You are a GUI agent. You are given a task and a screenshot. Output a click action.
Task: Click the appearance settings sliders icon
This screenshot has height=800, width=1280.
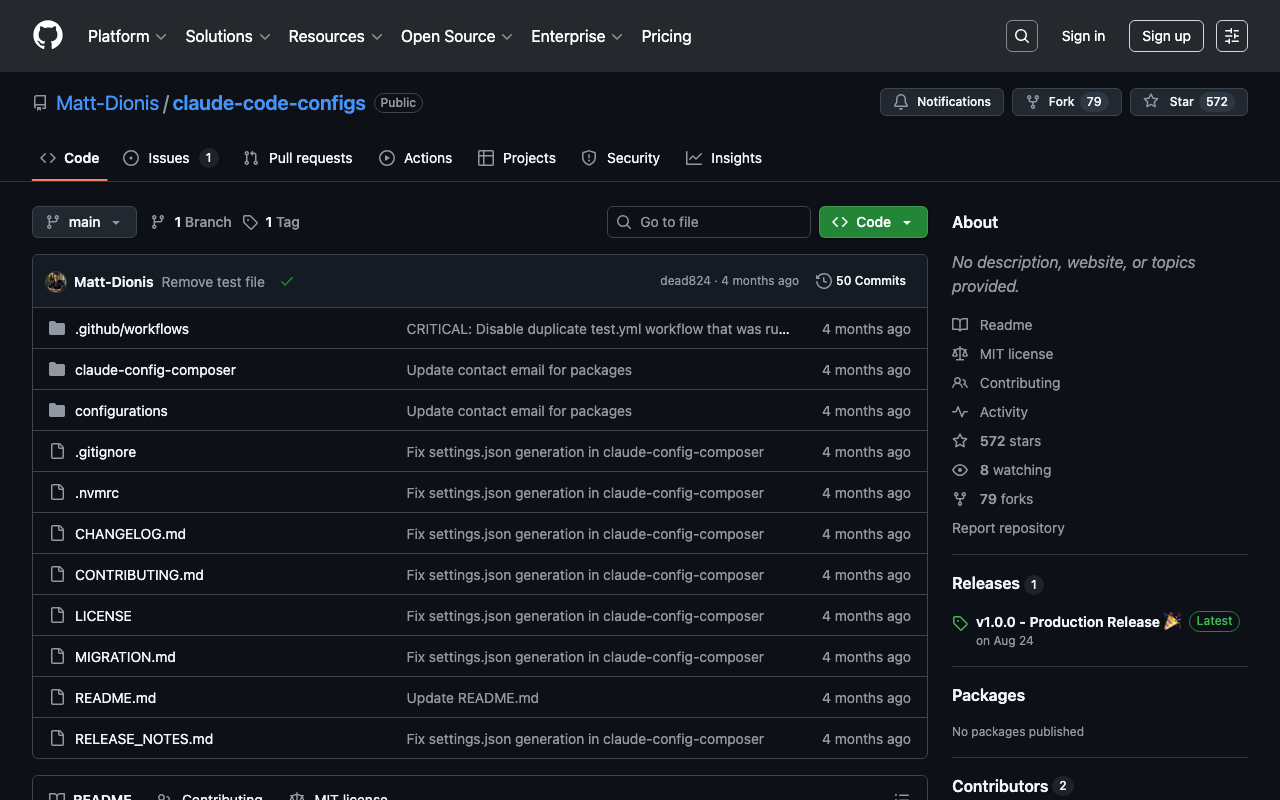(1231, 36)
